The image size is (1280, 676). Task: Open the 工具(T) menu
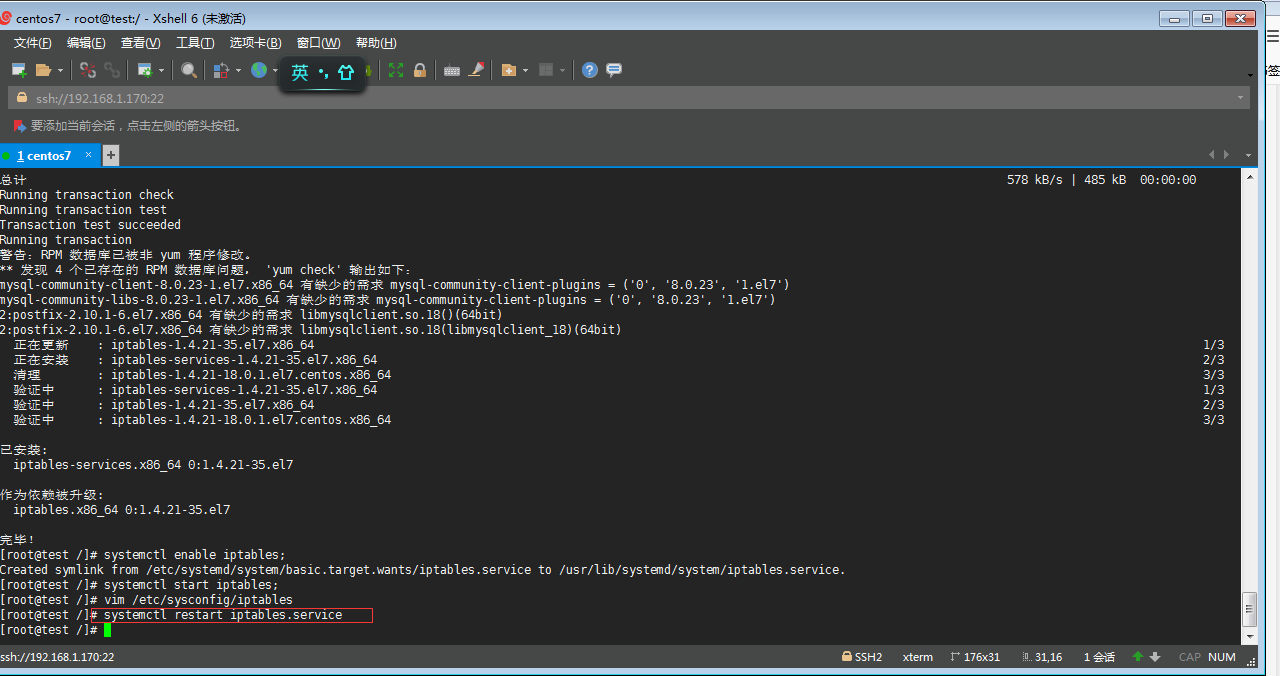click(195, 43)
